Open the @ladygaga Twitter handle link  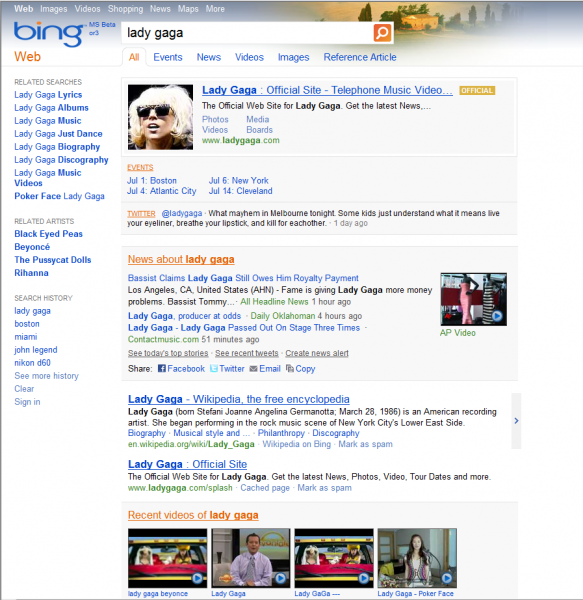click(182, 213)
